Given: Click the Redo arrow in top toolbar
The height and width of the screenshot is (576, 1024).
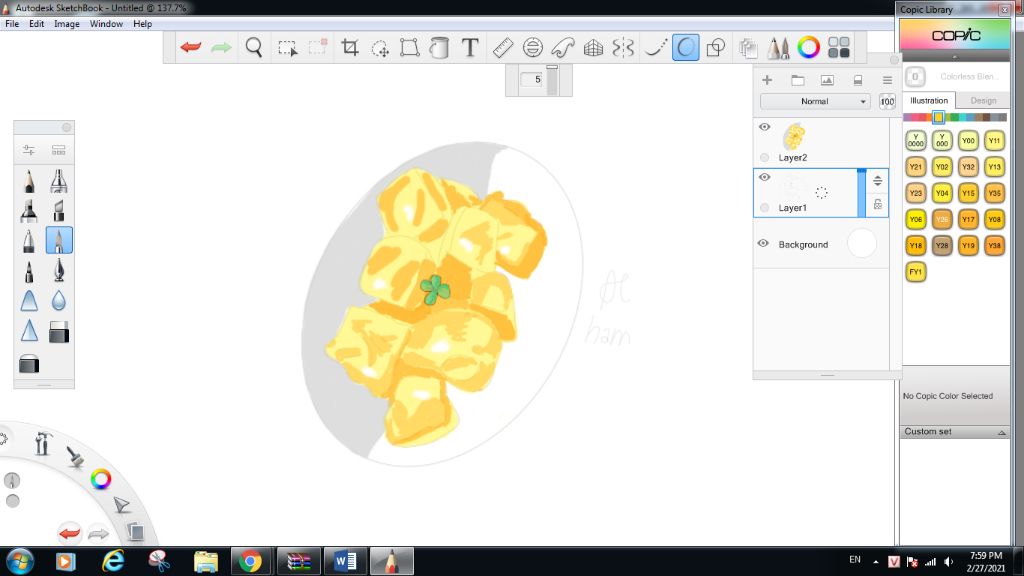Looking at the screenshot, I should 221,47.
